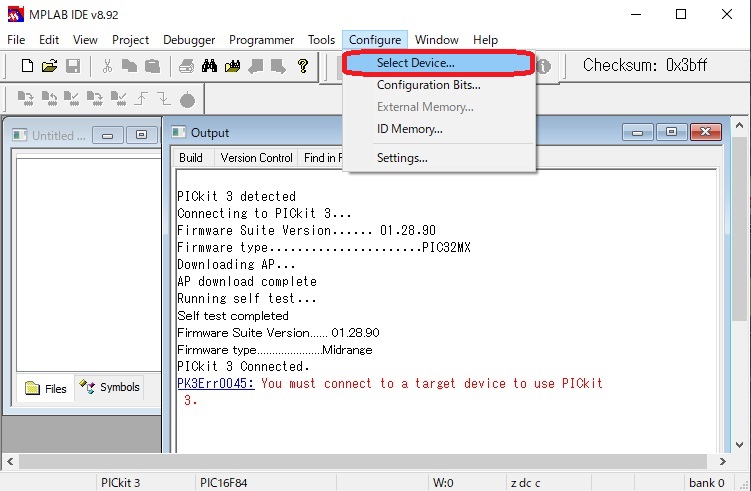Open the View menu
751x491 pixels.
coord(85,40)
